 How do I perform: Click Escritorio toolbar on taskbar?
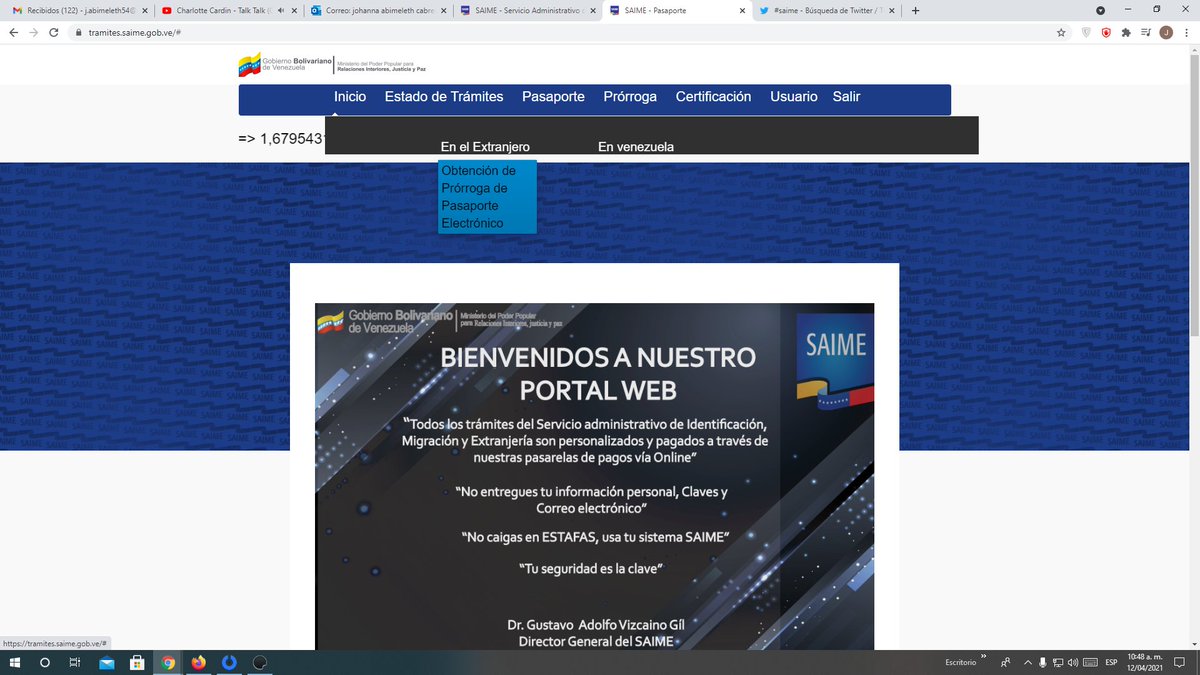(x=961, y=663)
